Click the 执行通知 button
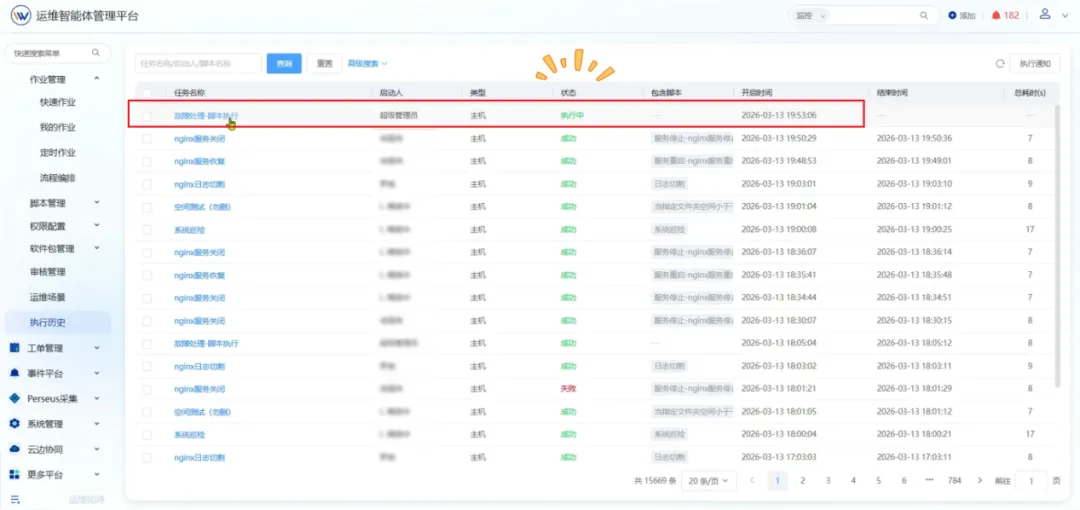Image resolution: width=1080 pixels, height=510 pixels. tap(1035, 63)
